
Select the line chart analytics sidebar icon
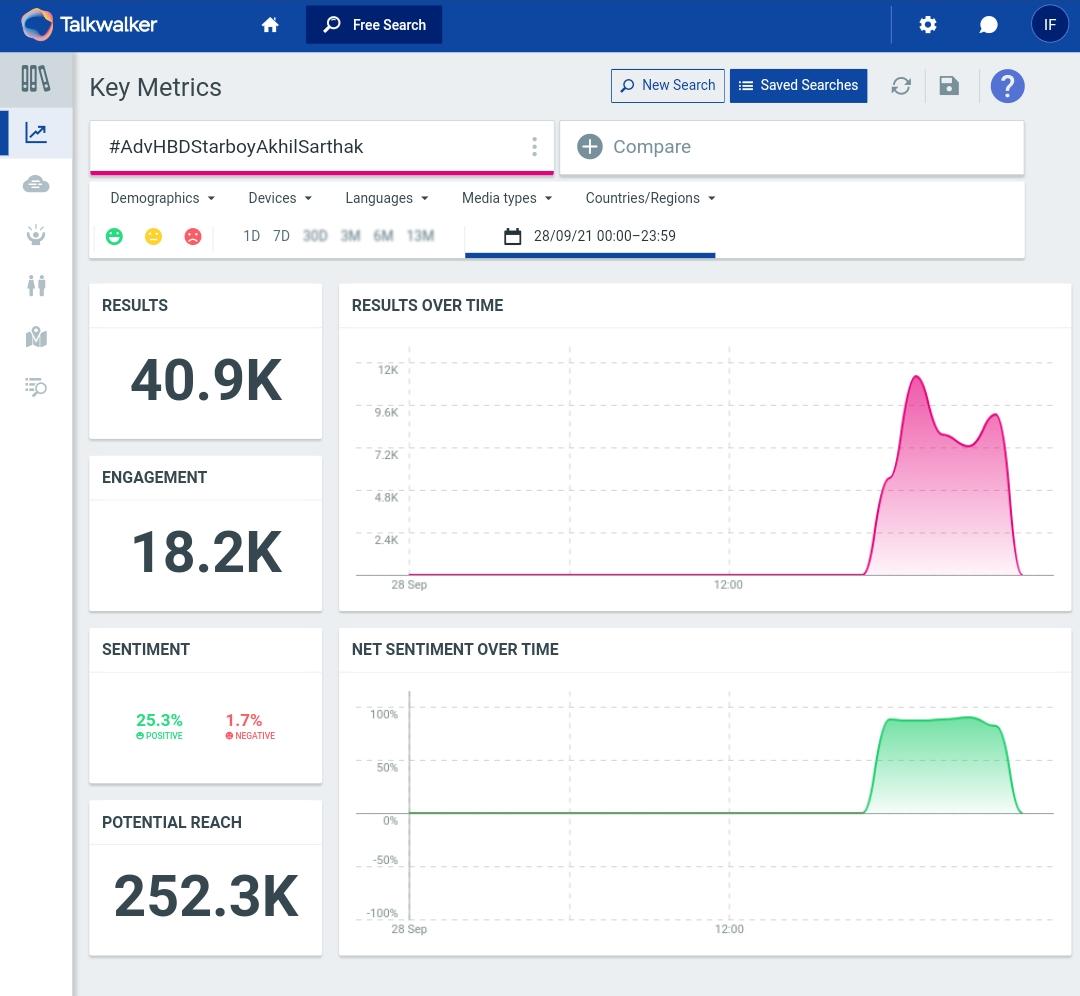click(x=36, y=132)
